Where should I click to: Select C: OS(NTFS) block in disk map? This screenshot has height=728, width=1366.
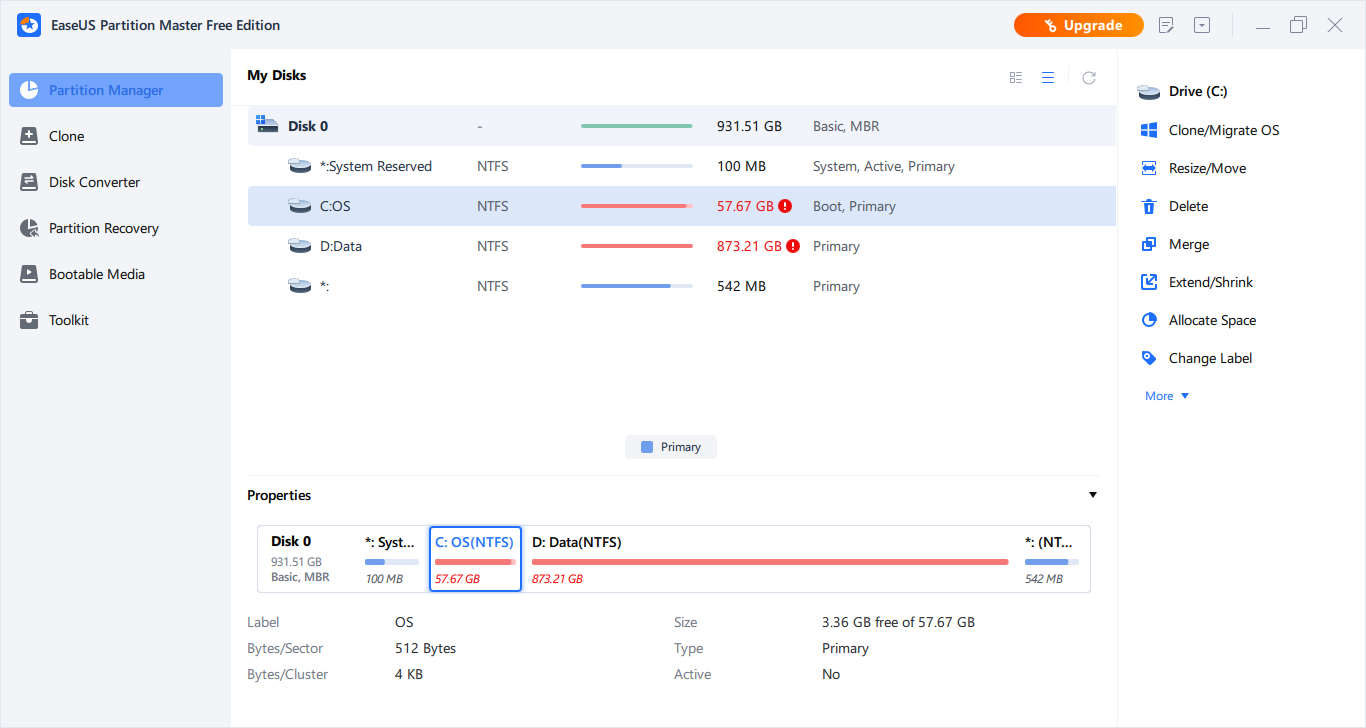click(x=475, y=559)
